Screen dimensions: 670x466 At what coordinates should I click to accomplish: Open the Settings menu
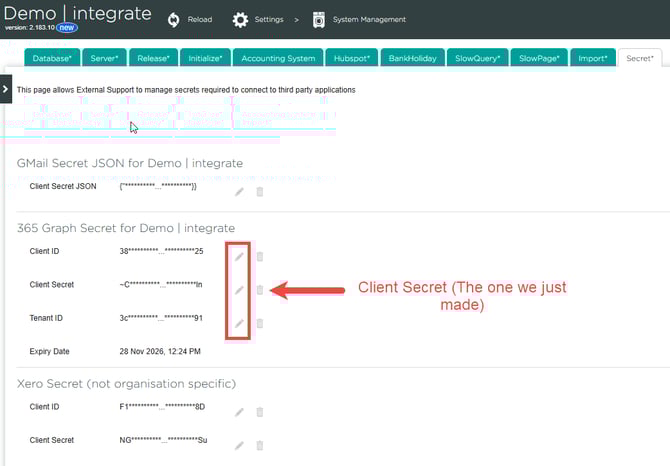pos(256,20)
